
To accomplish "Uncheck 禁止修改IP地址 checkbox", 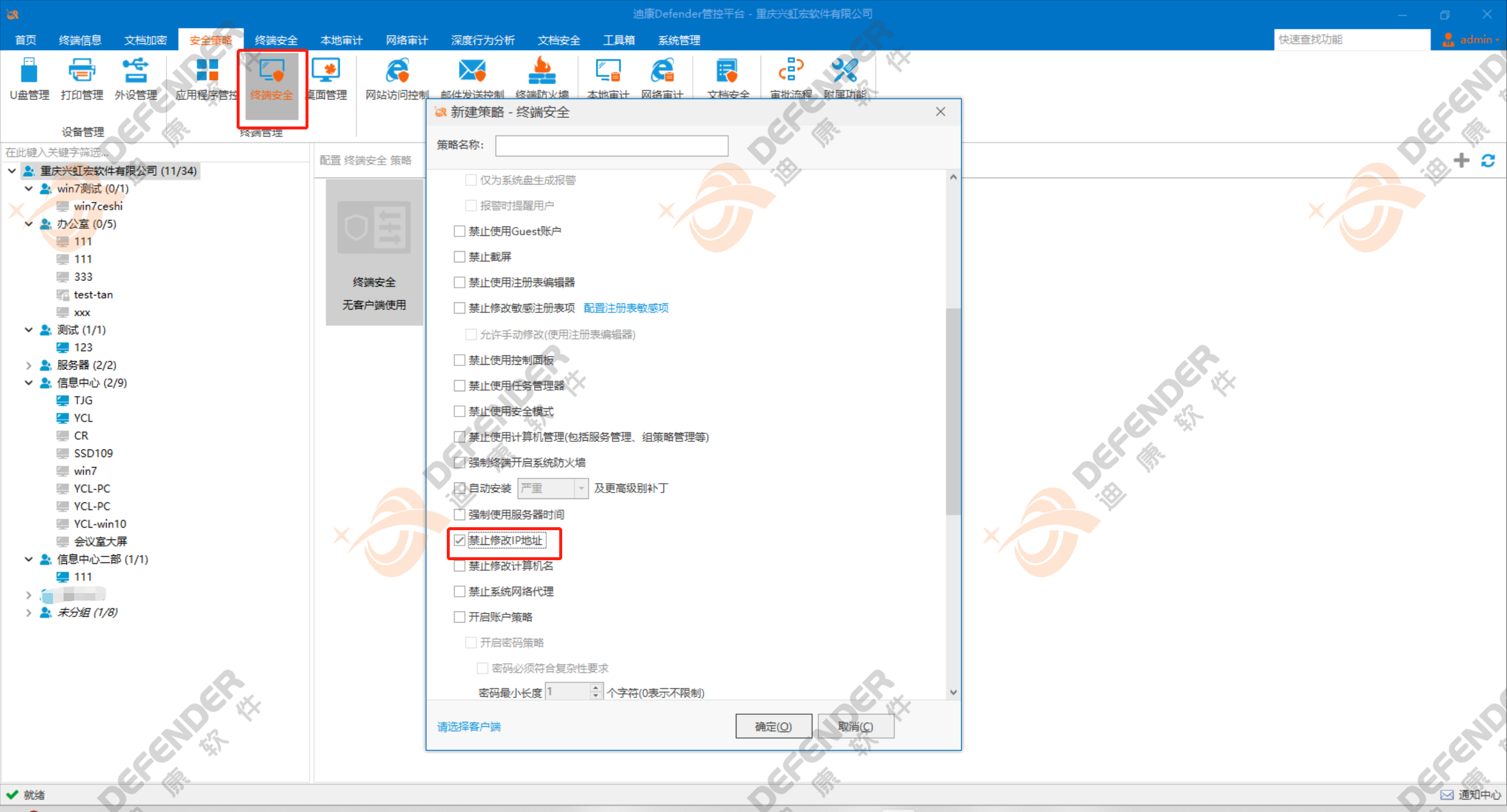I will coord(459,540).
